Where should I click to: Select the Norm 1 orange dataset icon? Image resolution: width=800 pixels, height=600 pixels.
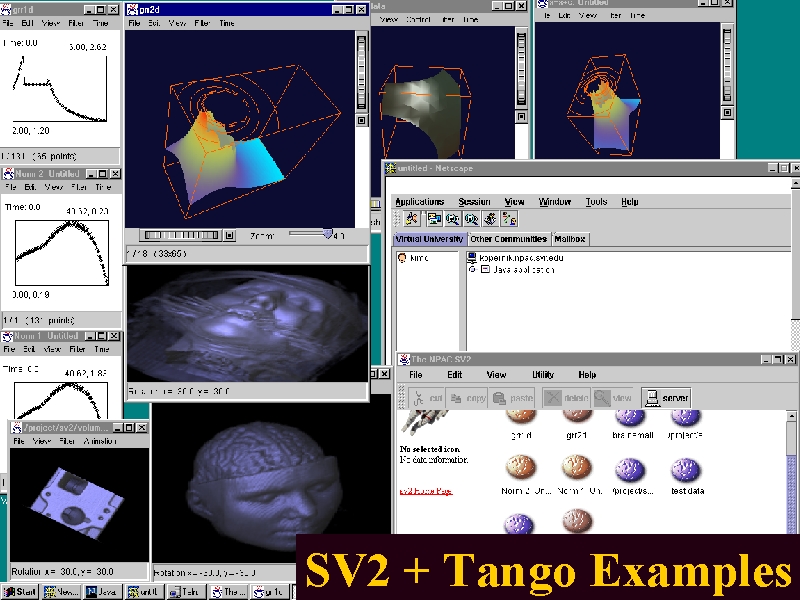pos(577,467)
